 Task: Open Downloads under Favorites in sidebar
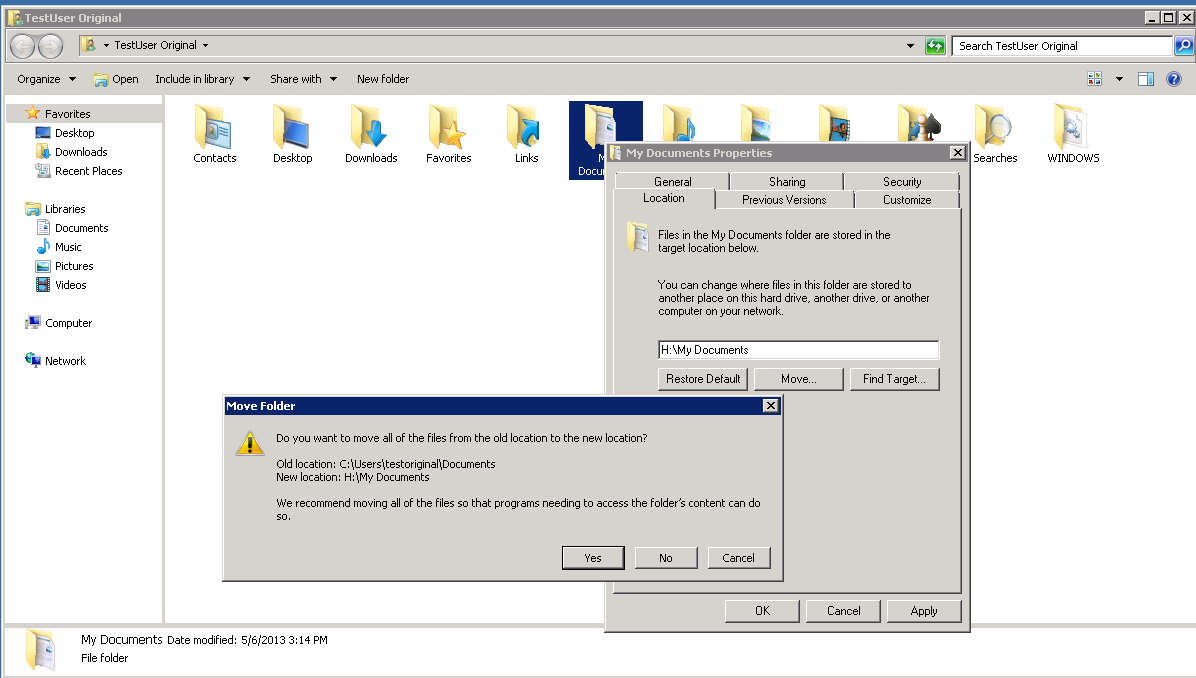point(81,152)
